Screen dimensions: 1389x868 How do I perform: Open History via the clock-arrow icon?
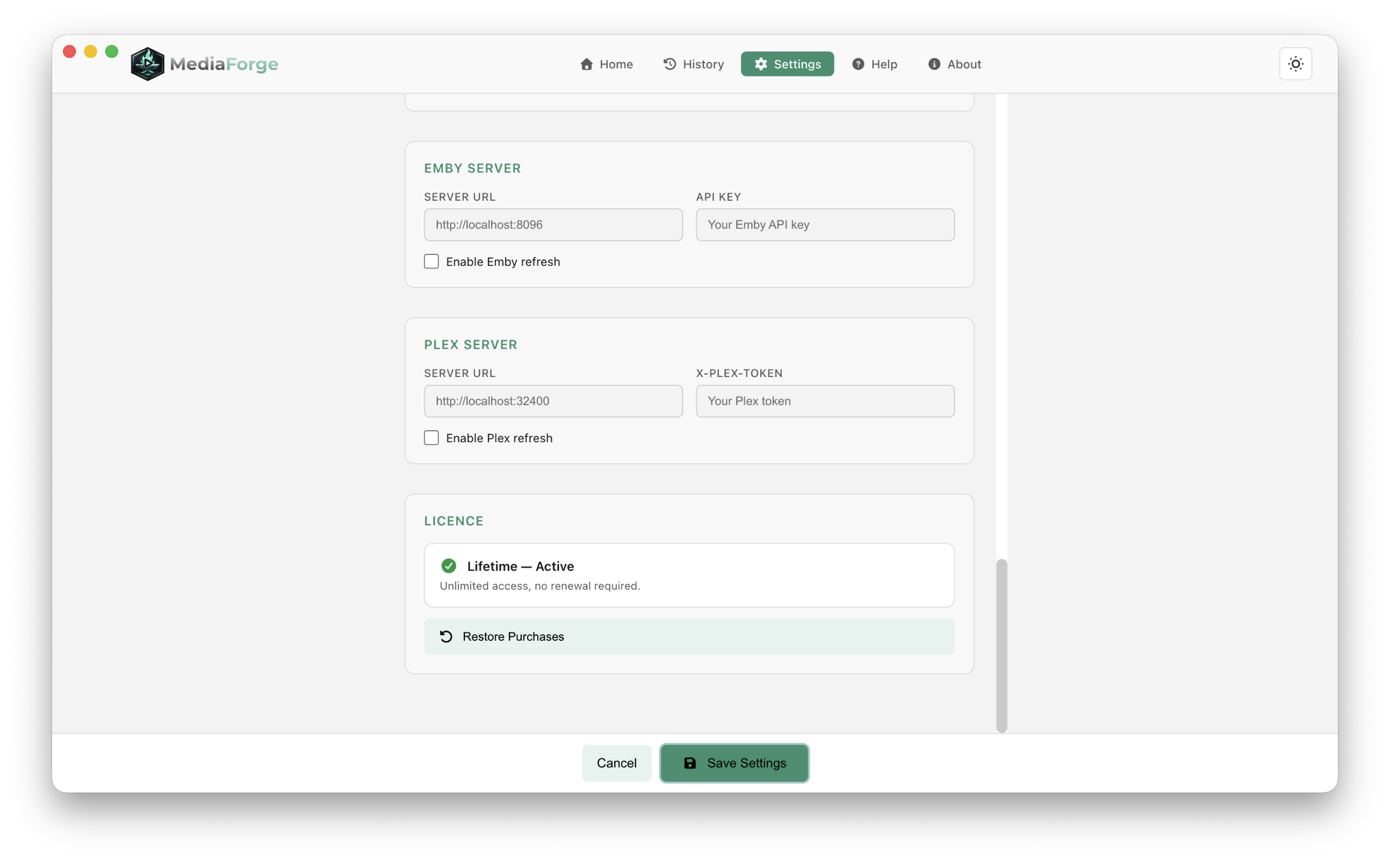[x=670, y=63]
